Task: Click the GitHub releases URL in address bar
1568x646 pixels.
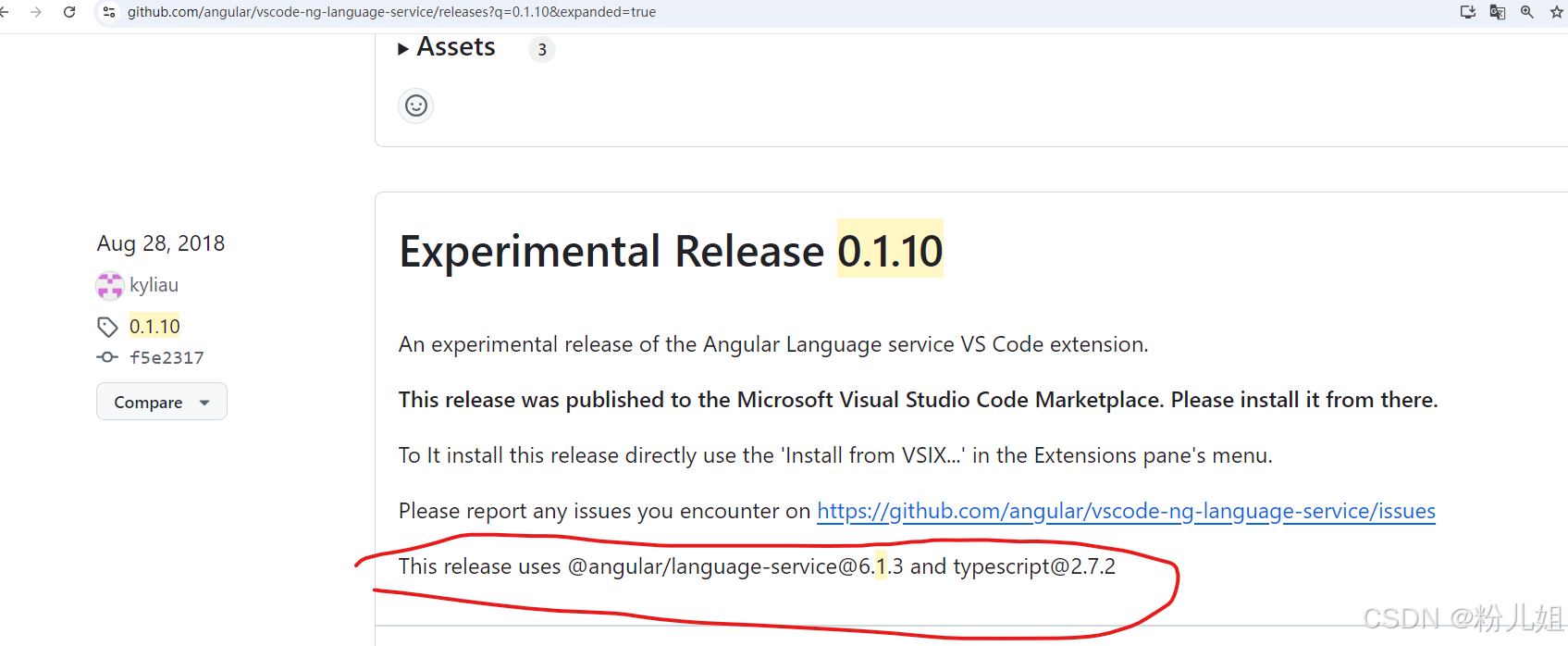Action: [x=391, y=12]
